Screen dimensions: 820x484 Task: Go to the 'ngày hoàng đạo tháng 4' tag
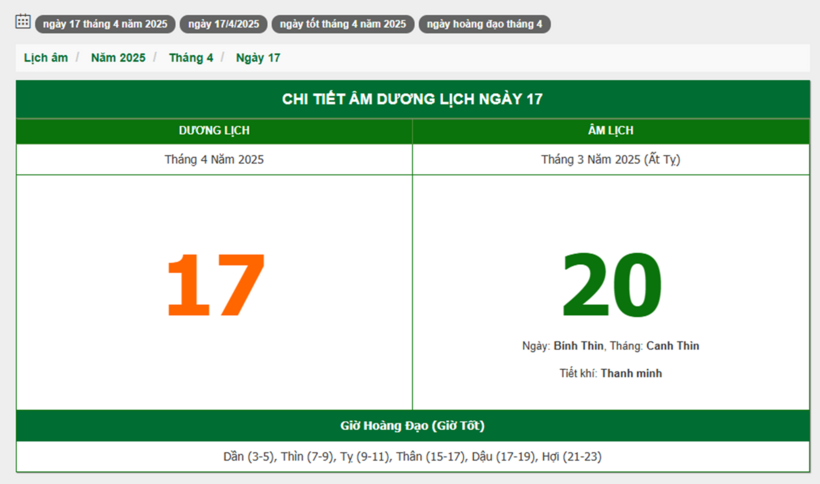click(x=484, y=24)
